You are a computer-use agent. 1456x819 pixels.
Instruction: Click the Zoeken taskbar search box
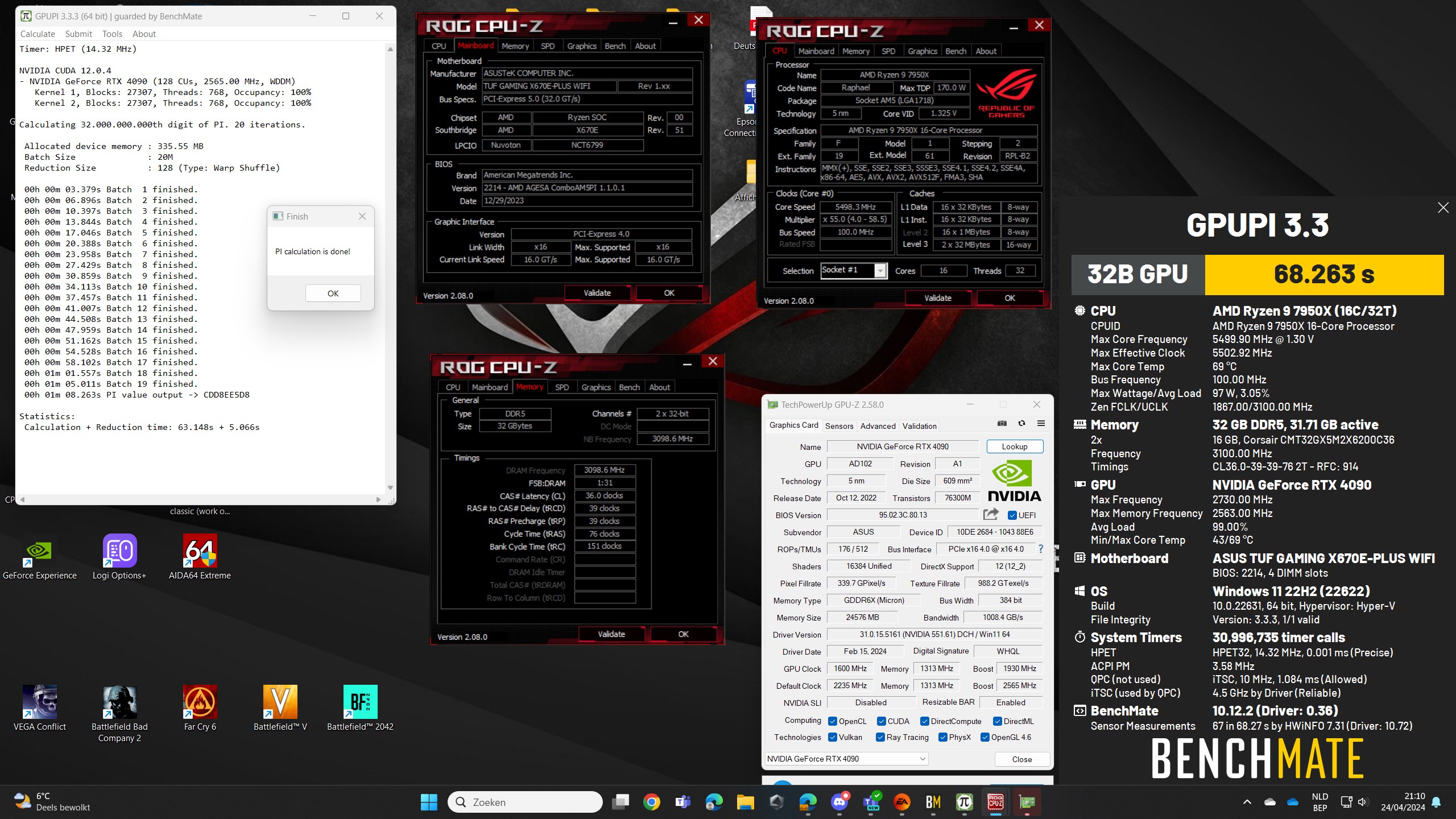(526, 802)
